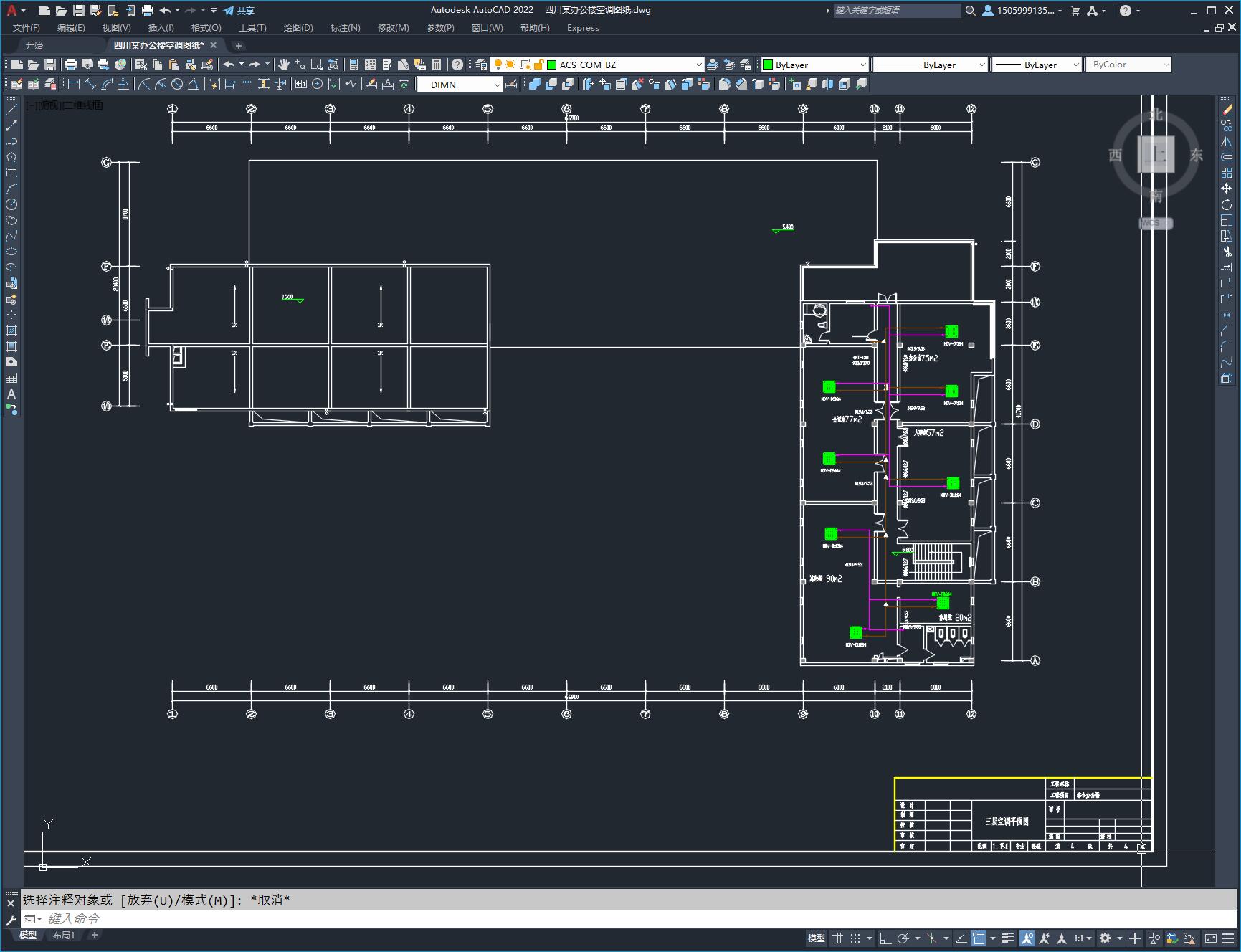Toggle ortho mode in status bar
1241x952 pixels.
885,938
